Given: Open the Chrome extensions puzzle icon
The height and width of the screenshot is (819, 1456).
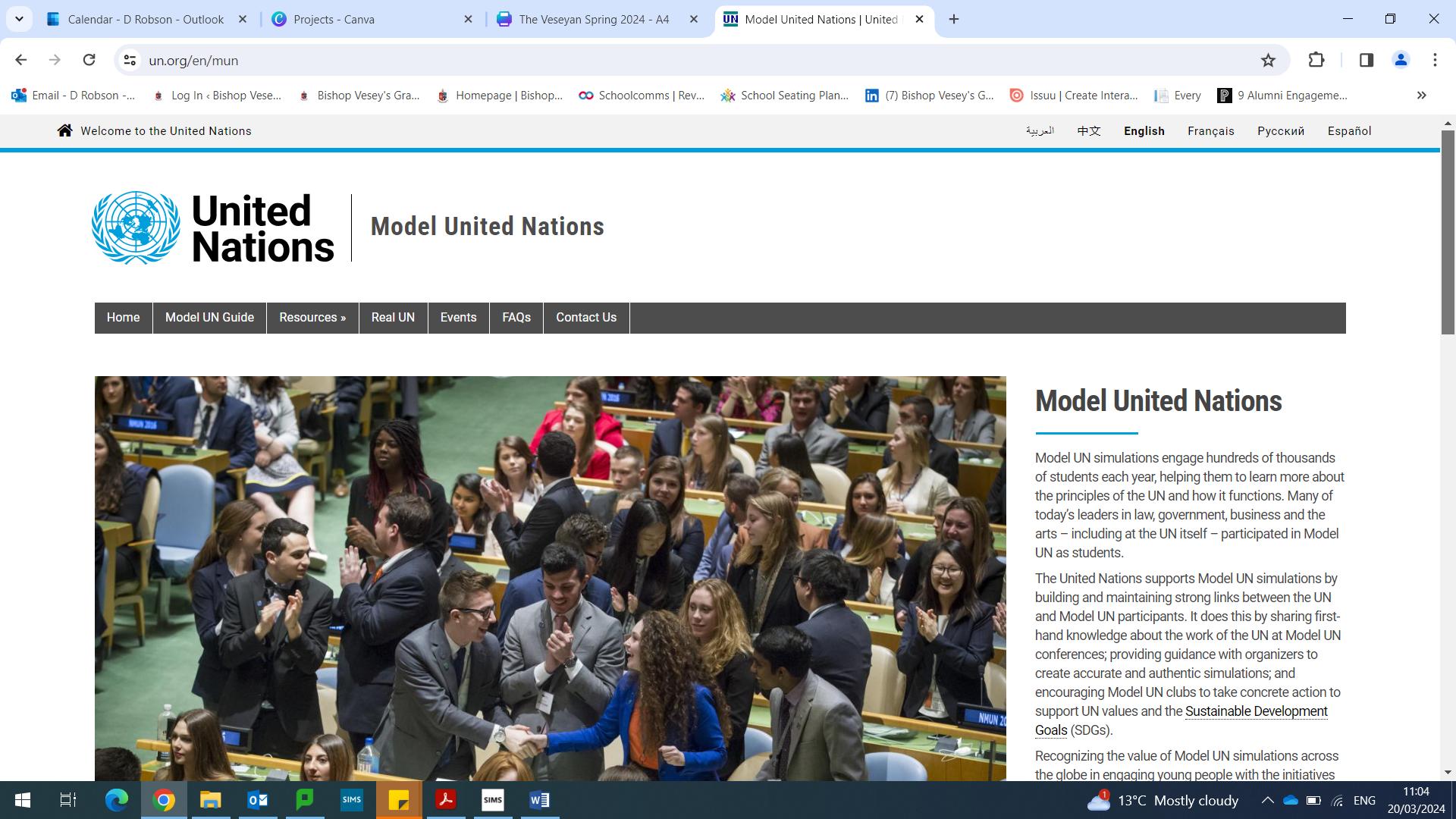Looking at the screenshot, I should 1316,60.
